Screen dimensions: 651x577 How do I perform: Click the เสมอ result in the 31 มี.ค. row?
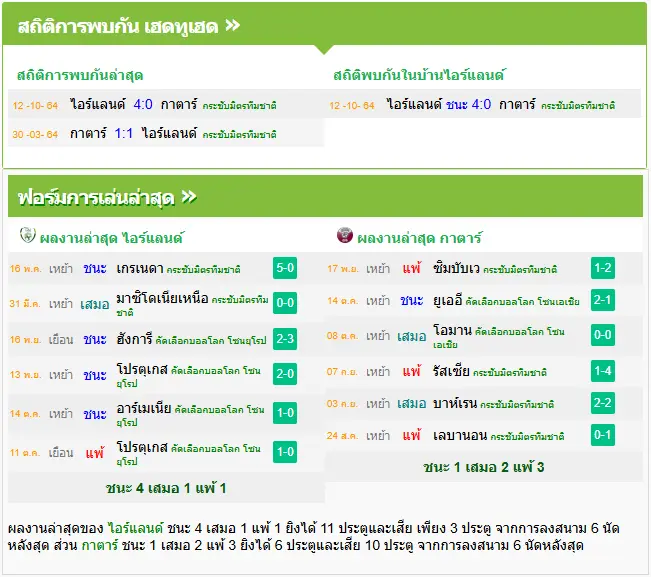[x=95, y=304]
